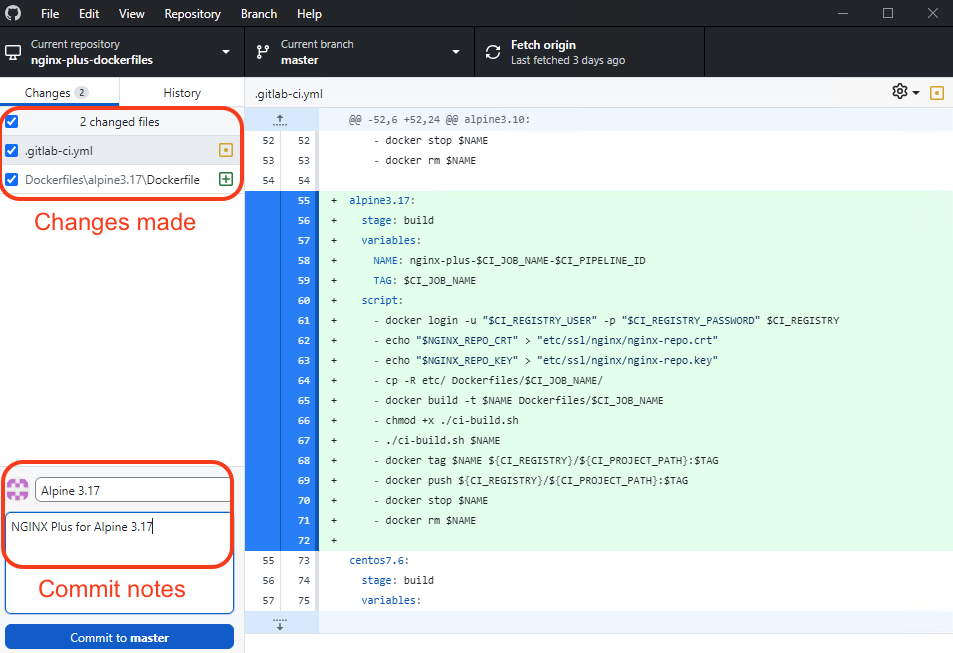The width and height of the screenshot is (953, 653).
Task: Click the user avatar beside commit summary
Action: point(18,489)
